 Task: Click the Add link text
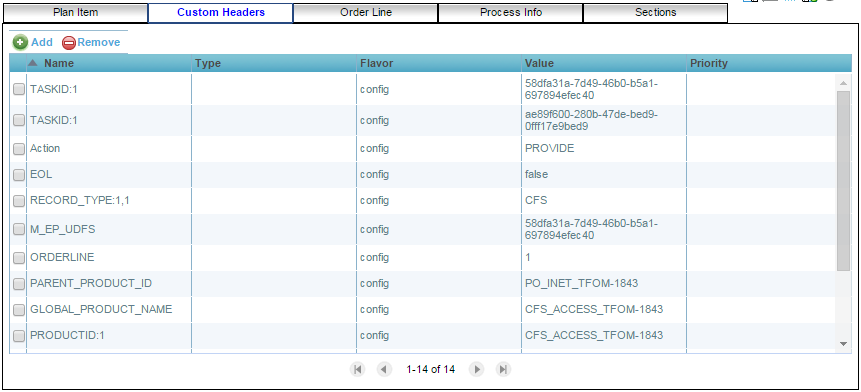click(x=42, y=42)
